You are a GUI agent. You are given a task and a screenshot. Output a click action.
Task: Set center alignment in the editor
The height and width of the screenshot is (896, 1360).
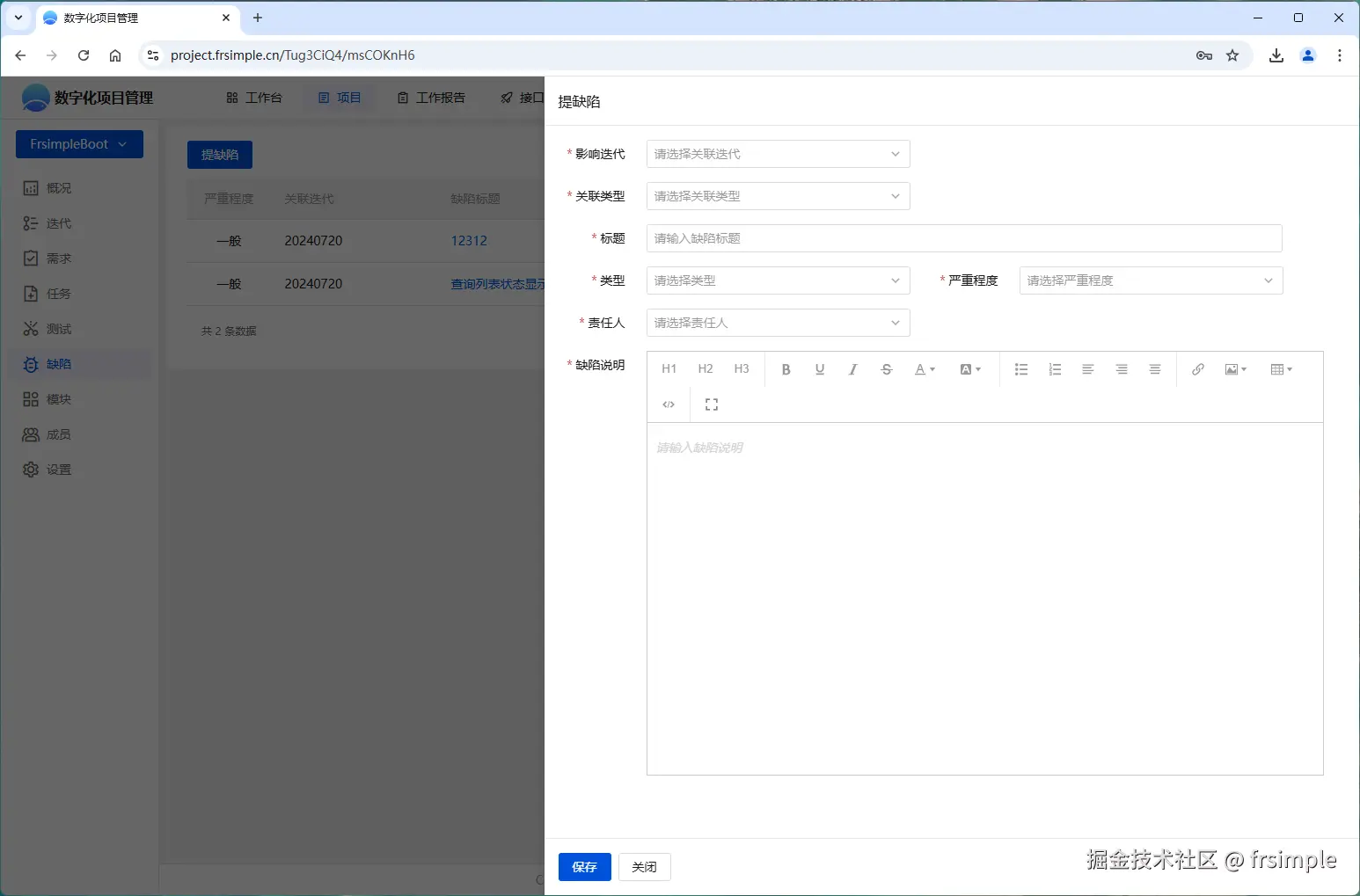(x=1122, y=368)
